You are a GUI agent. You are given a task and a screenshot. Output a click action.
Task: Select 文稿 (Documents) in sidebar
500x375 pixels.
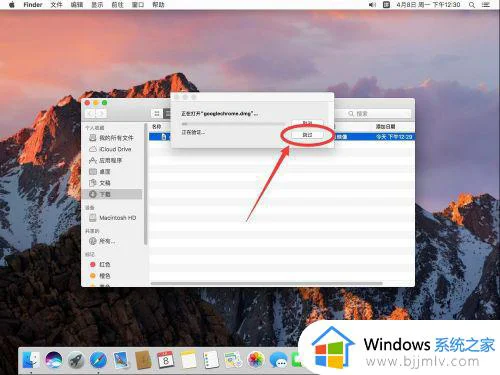[x=112, y=183]
